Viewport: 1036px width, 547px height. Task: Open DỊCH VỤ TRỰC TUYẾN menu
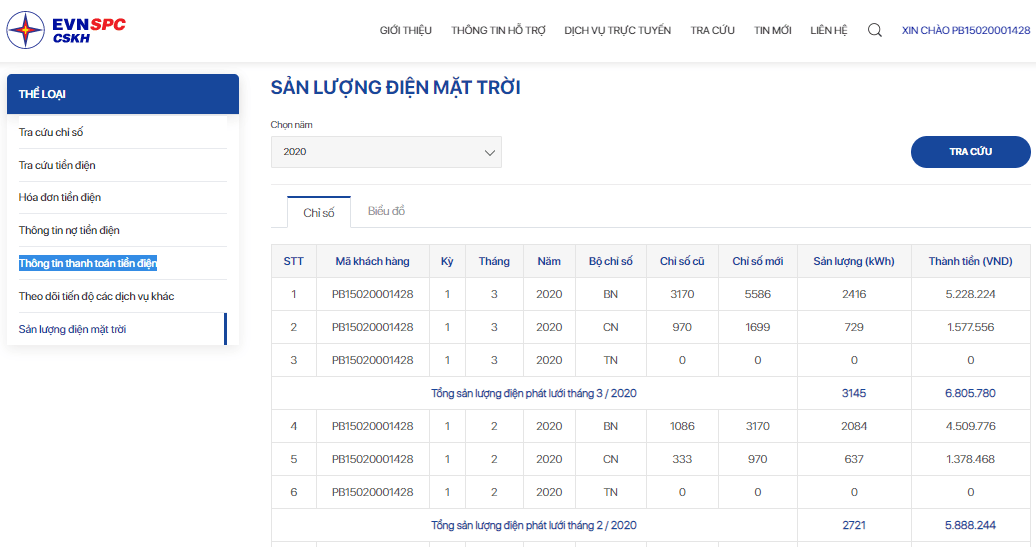point(617,30)
